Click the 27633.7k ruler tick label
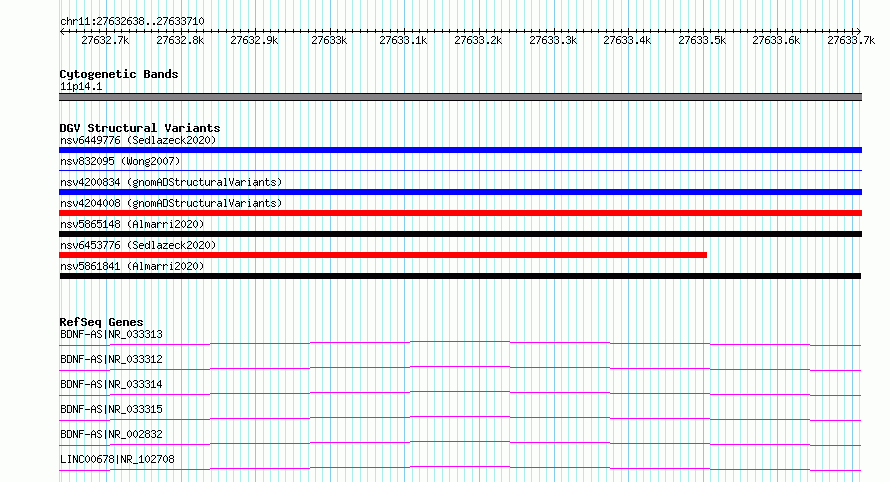This screenshot has height=482, width=890. click(x=851, y=40)
